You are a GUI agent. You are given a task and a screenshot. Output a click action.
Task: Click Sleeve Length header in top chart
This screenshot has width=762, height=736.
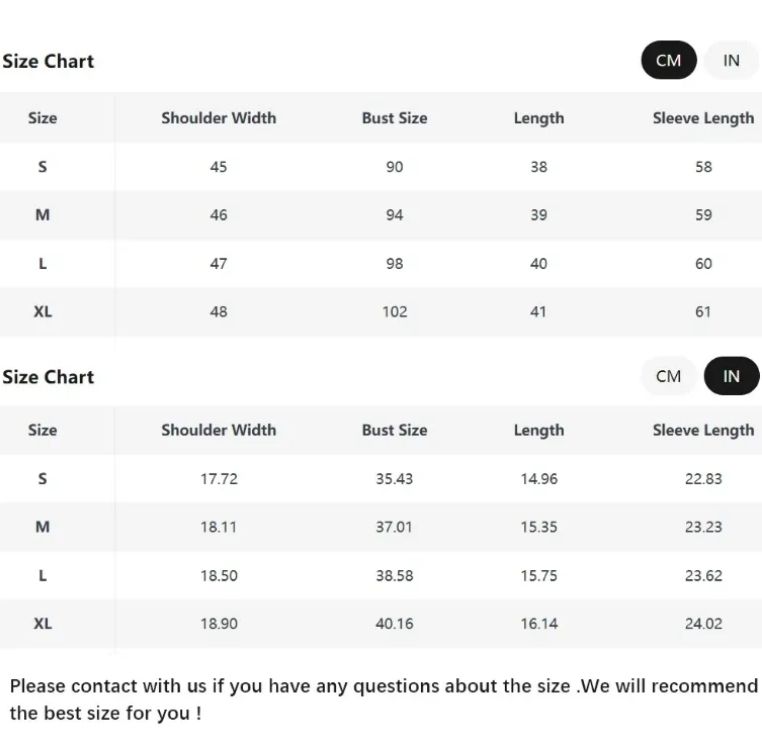(703, 118)
